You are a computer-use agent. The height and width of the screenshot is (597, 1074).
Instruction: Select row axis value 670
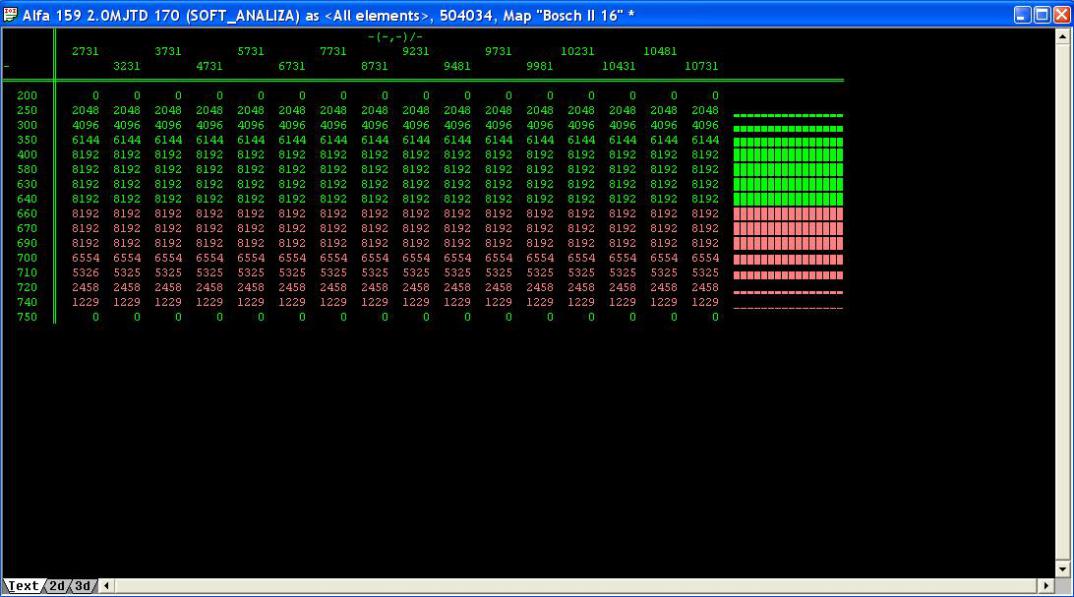pos(27,229)
